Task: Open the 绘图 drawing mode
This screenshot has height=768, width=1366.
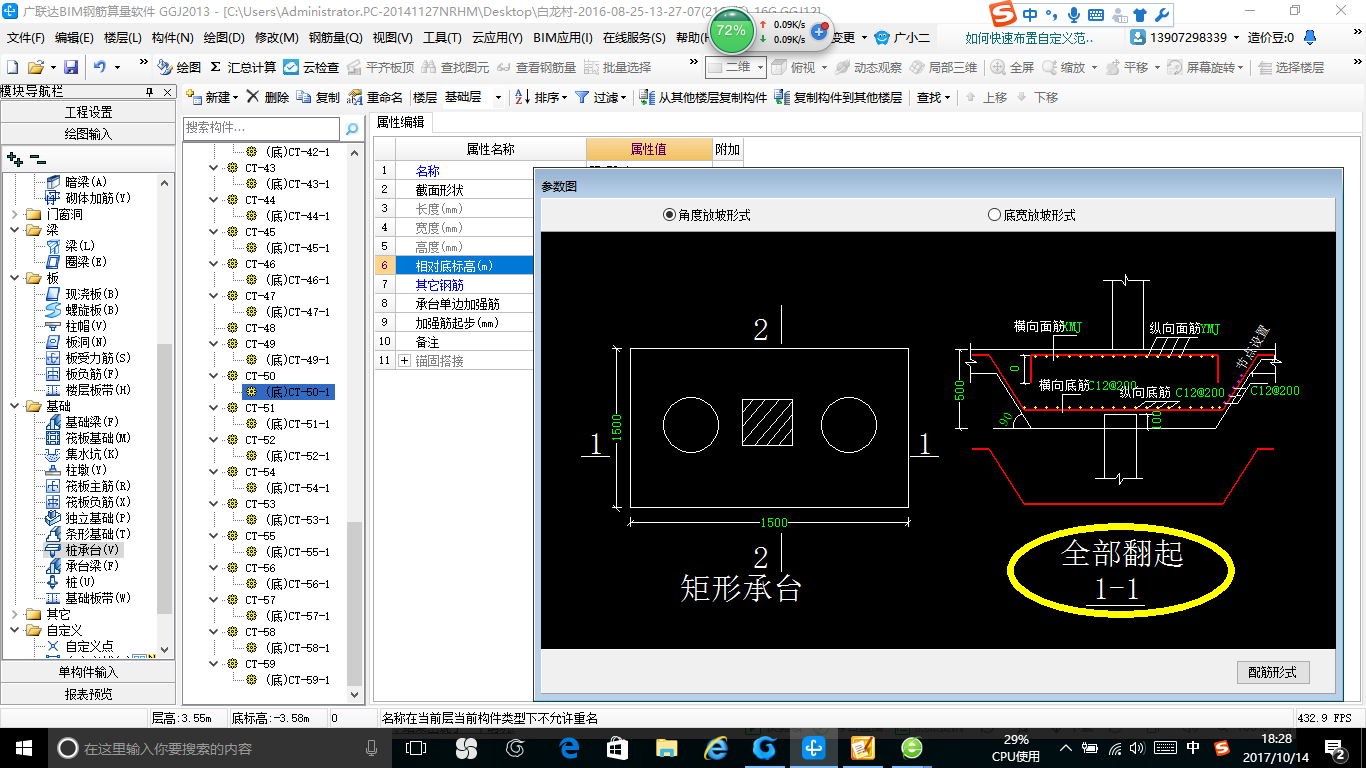Action: [x=179, y=67]
